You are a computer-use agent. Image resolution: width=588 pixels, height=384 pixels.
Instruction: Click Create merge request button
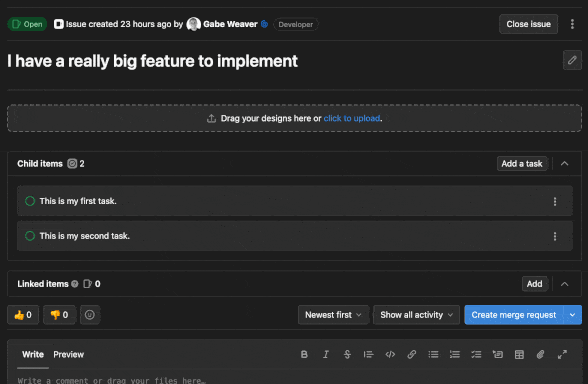click(514, 315)
